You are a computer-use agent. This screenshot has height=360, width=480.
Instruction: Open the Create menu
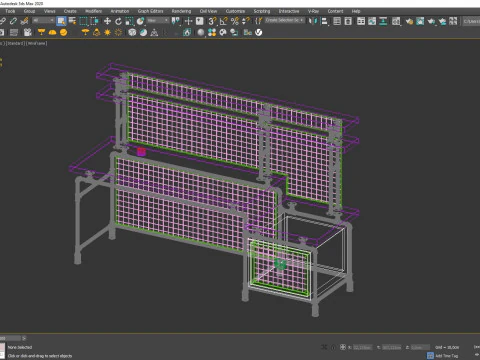click(x=70, y=11)
